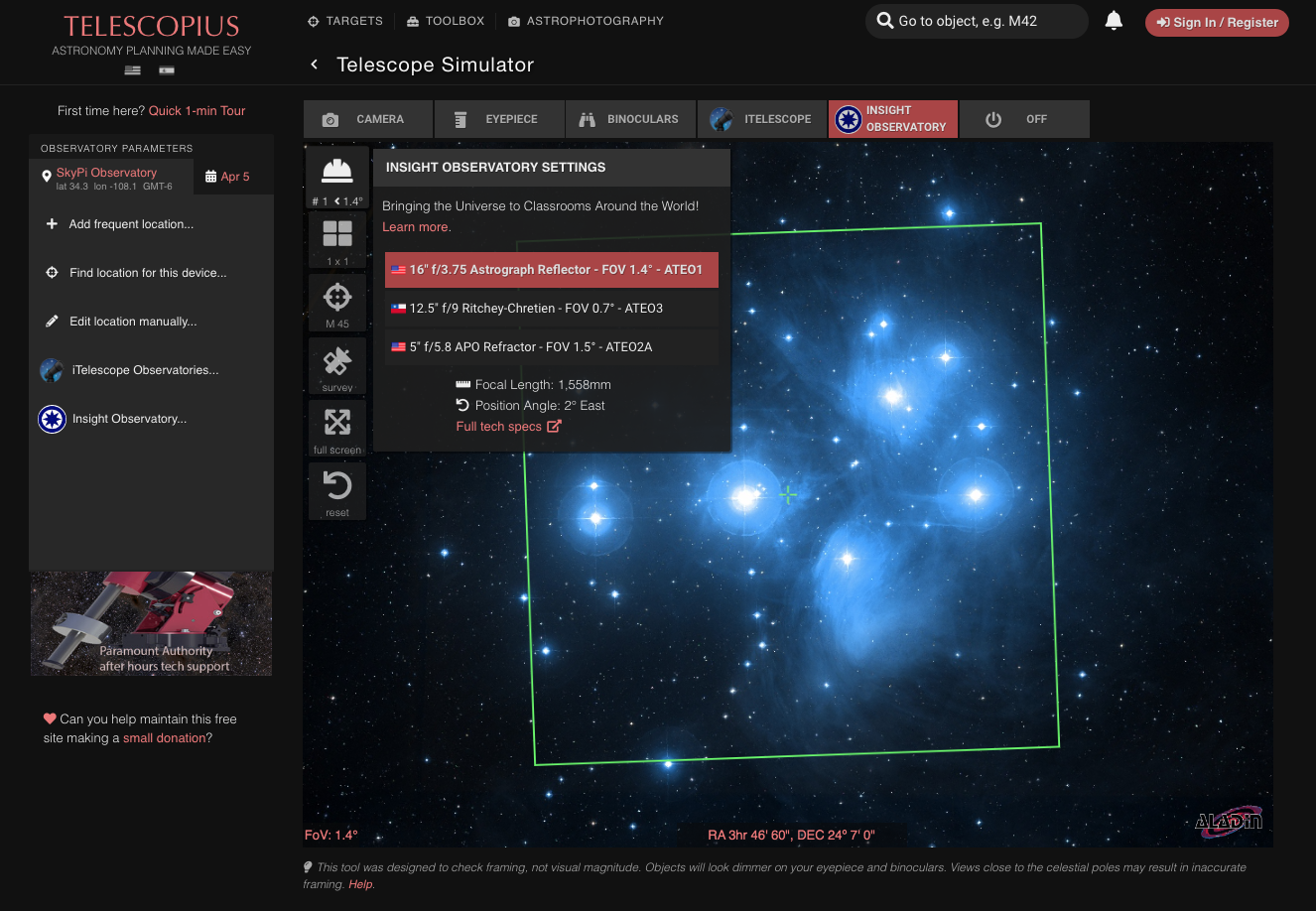Click Sign In / Register
The image size is (1316, 911).
1217,21
